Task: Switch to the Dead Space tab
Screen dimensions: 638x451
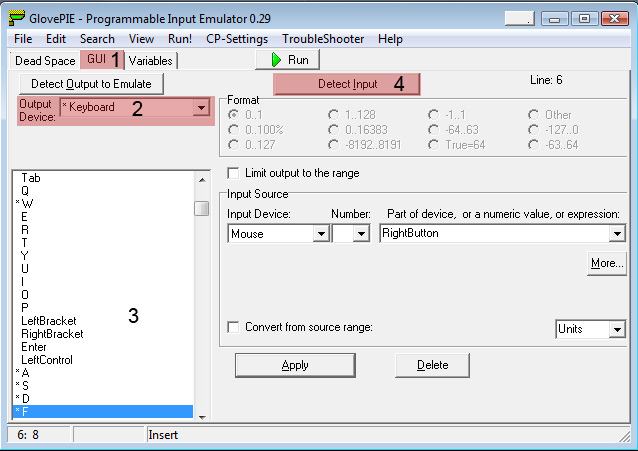Action: [x=45, y=61]
